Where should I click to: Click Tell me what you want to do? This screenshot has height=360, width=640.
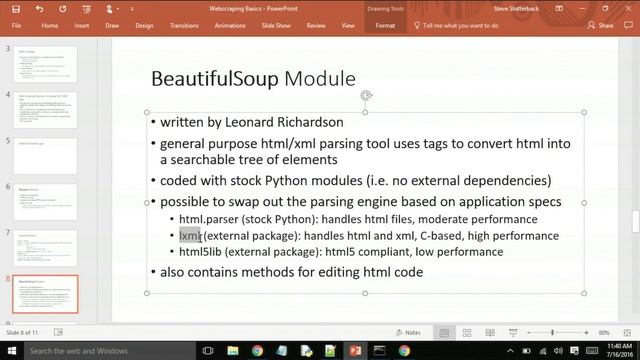(456, 25)
